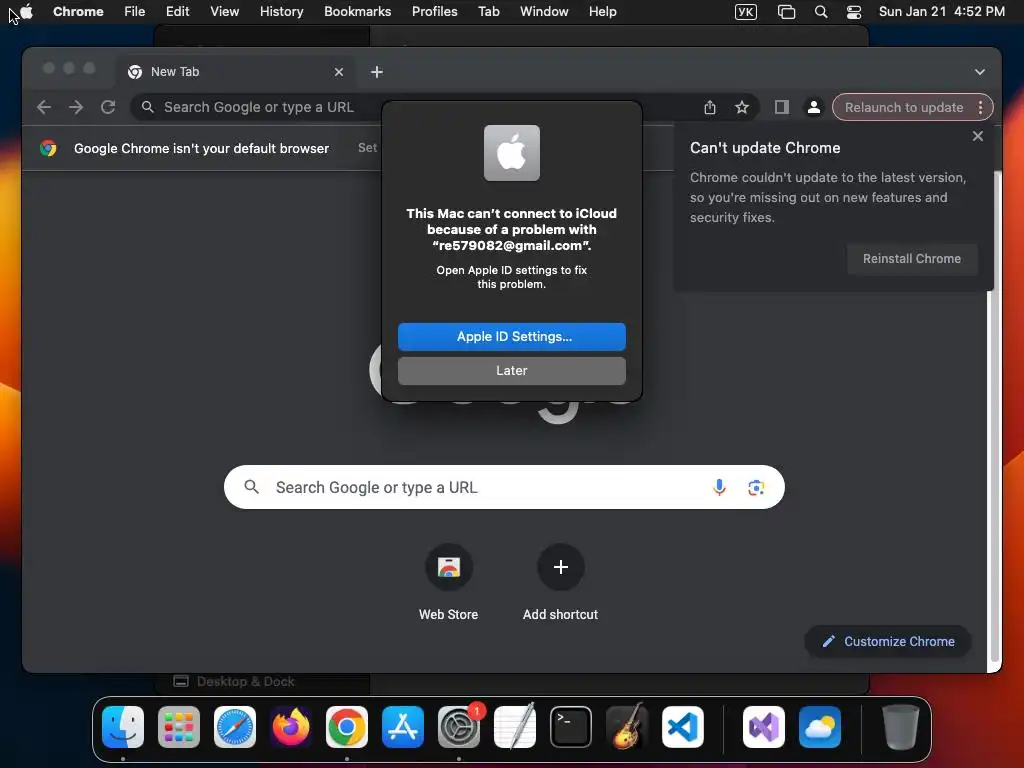This screenshot has width=1024, height=768.
Task: Click Relaunch to update
Action: 904,108
